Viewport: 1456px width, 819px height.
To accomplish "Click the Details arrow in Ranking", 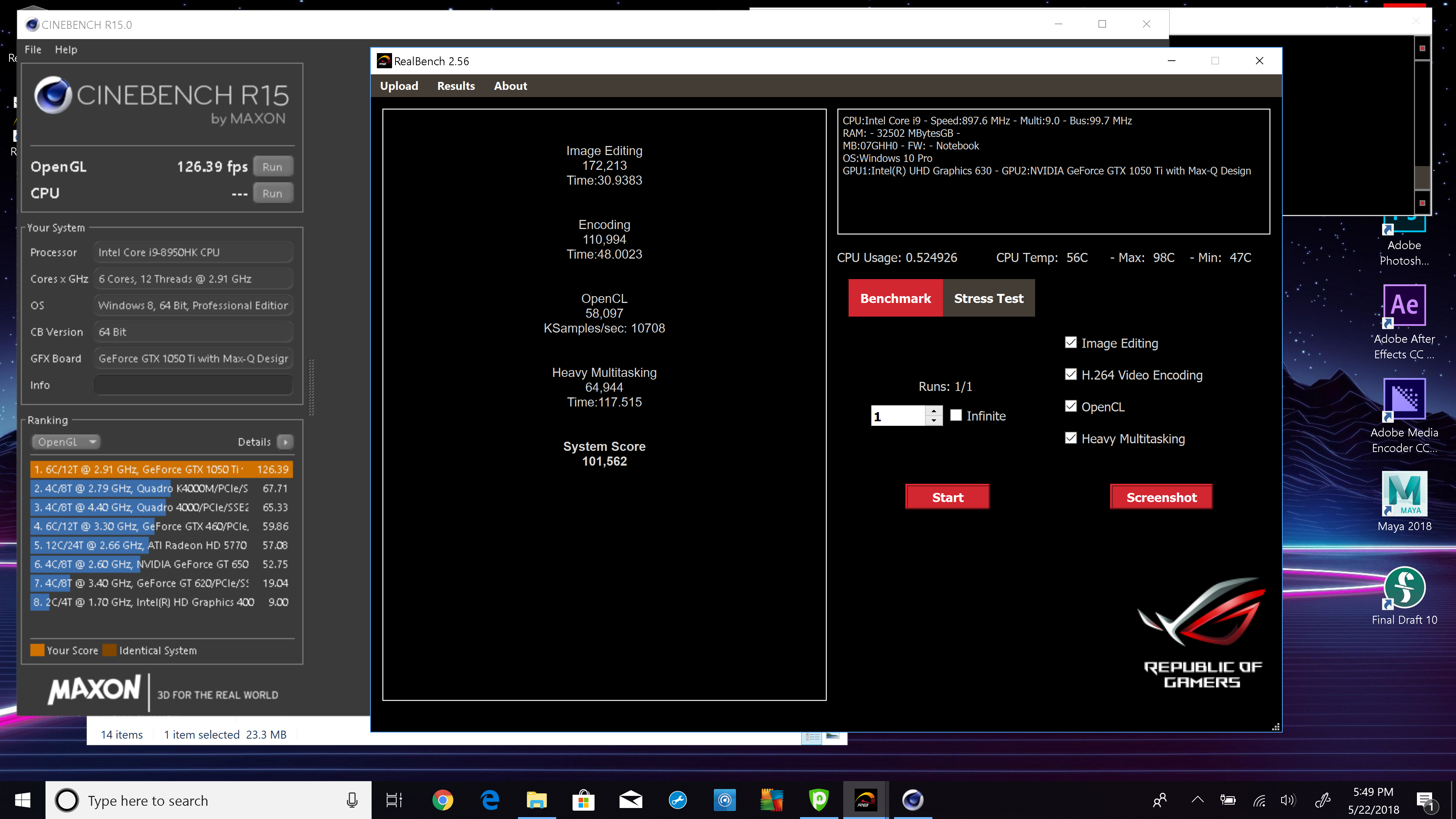I will point(286,442).
